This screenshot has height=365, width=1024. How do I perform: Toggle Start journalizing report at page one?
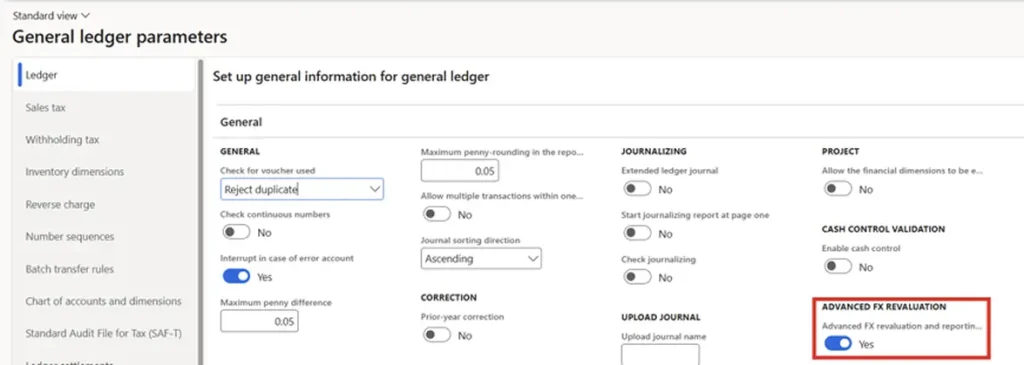tap(637, 234)
